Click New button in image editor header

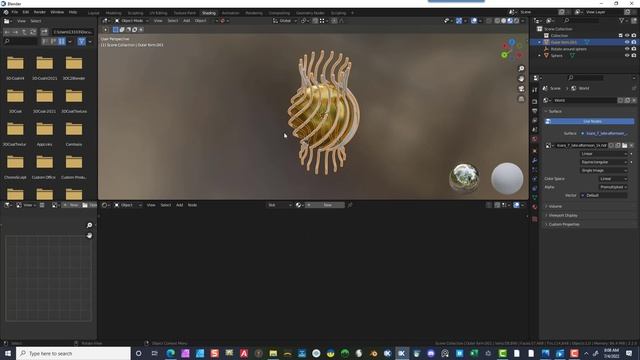pyautogui.click(x=71, y=205)
